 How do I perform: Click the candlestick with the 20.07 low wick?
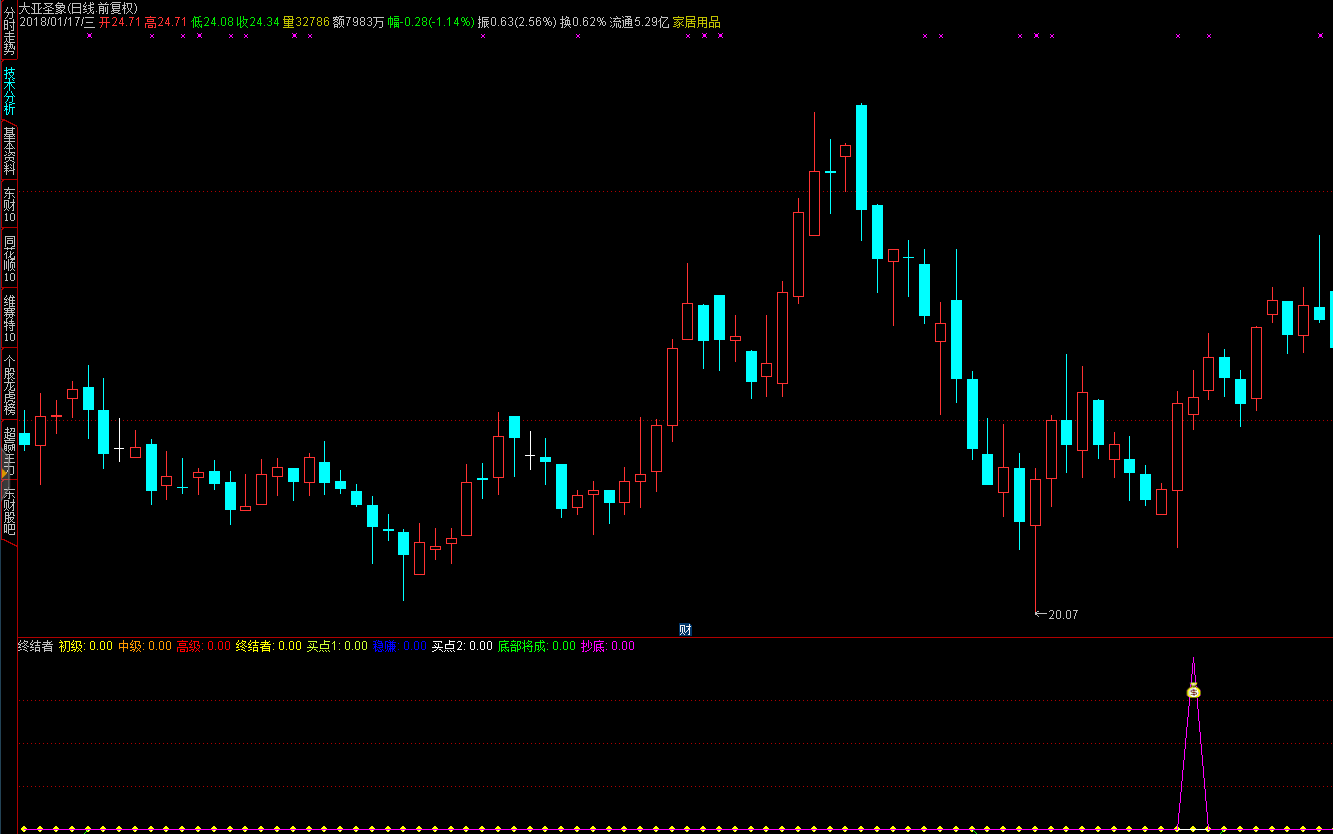(1035, 502)
